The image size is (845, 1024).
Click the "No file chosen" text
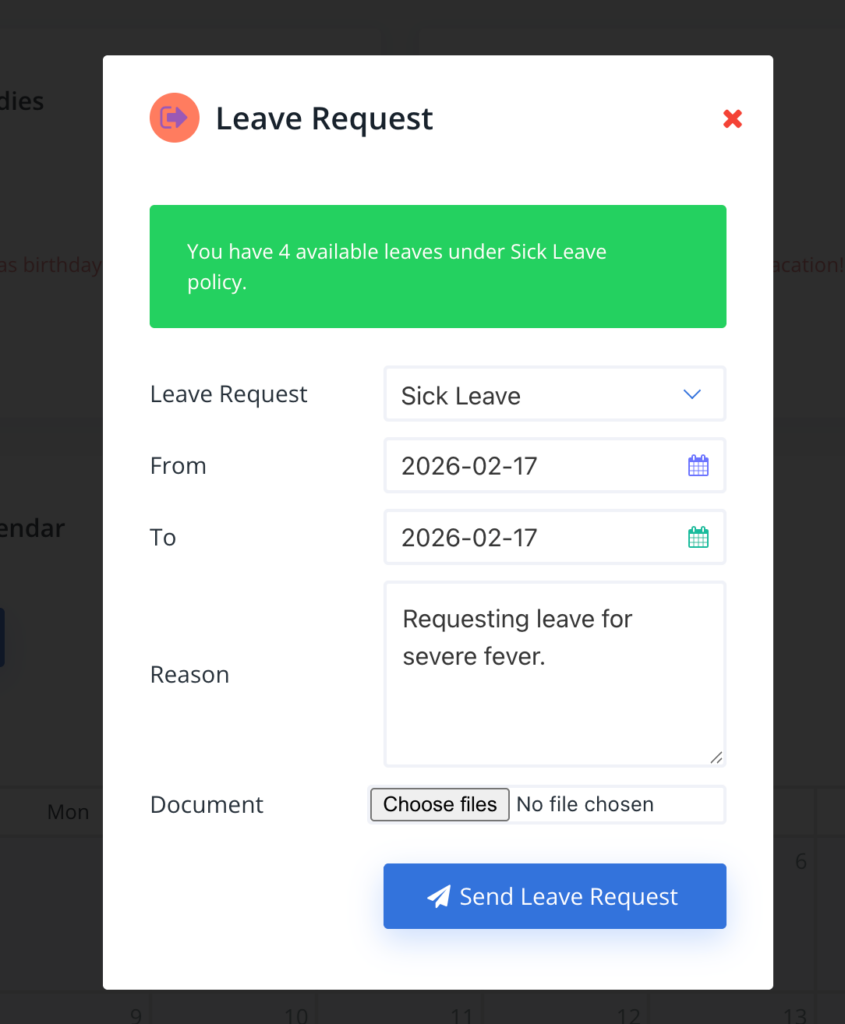(585, 805)
